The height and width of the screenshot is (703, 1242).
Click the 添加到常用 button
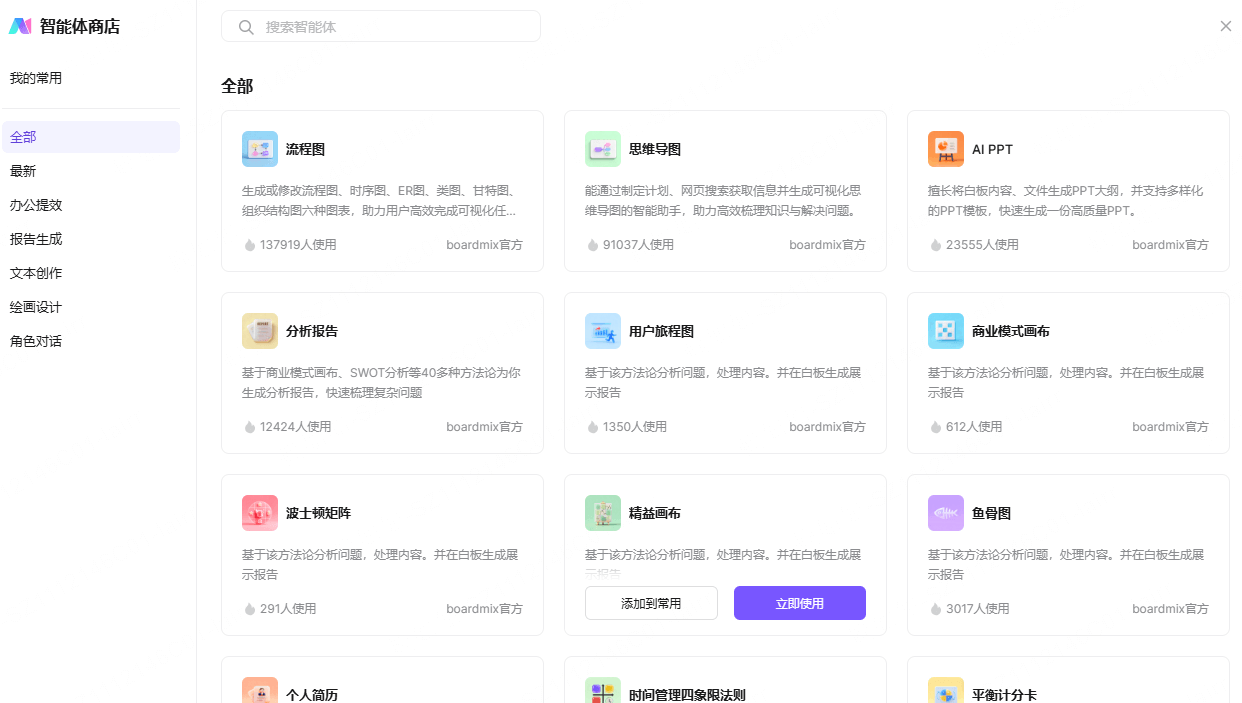point(651,603)
